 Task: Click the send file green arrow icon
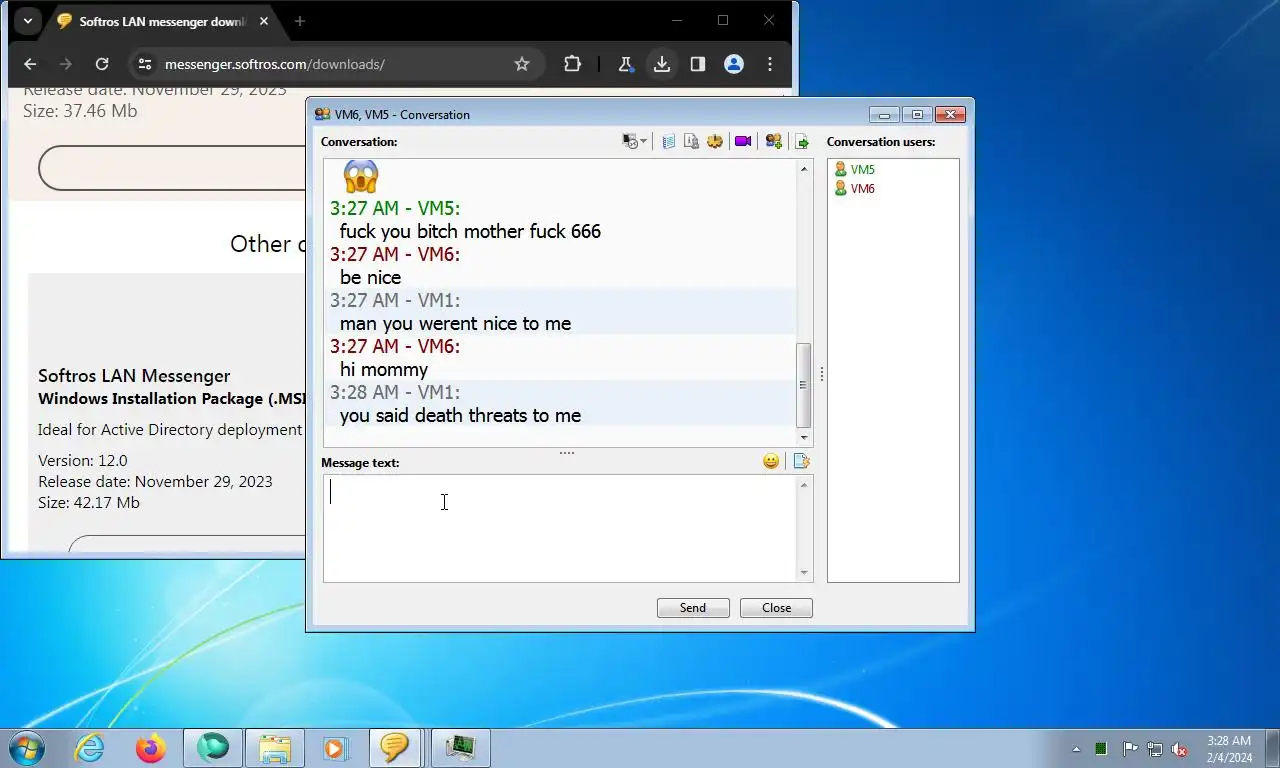click(x=802, y=142)
